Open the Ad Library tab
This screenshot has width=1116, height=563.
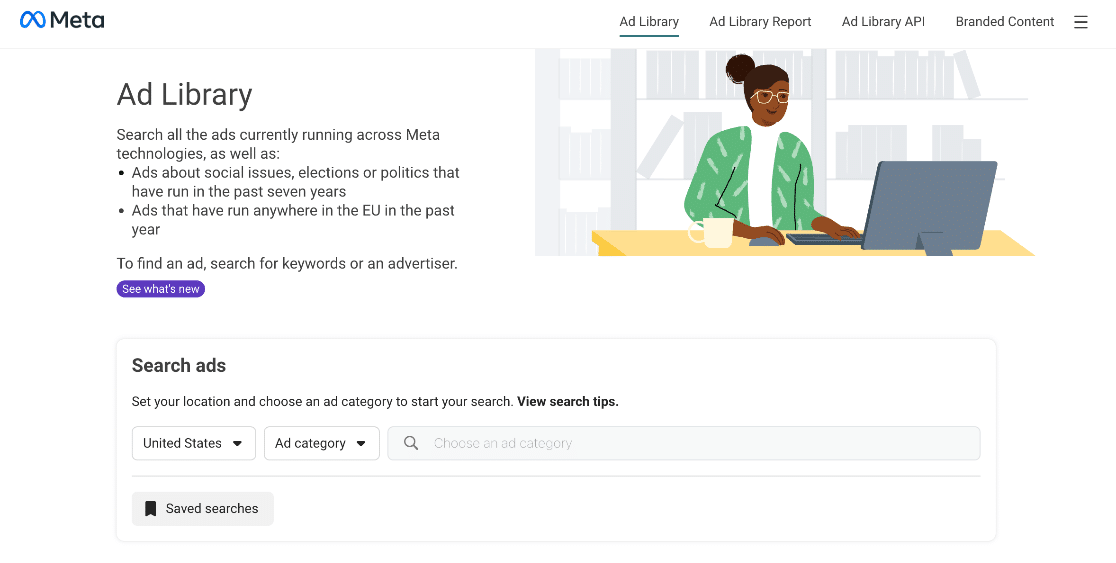click(x=648, y=21)
